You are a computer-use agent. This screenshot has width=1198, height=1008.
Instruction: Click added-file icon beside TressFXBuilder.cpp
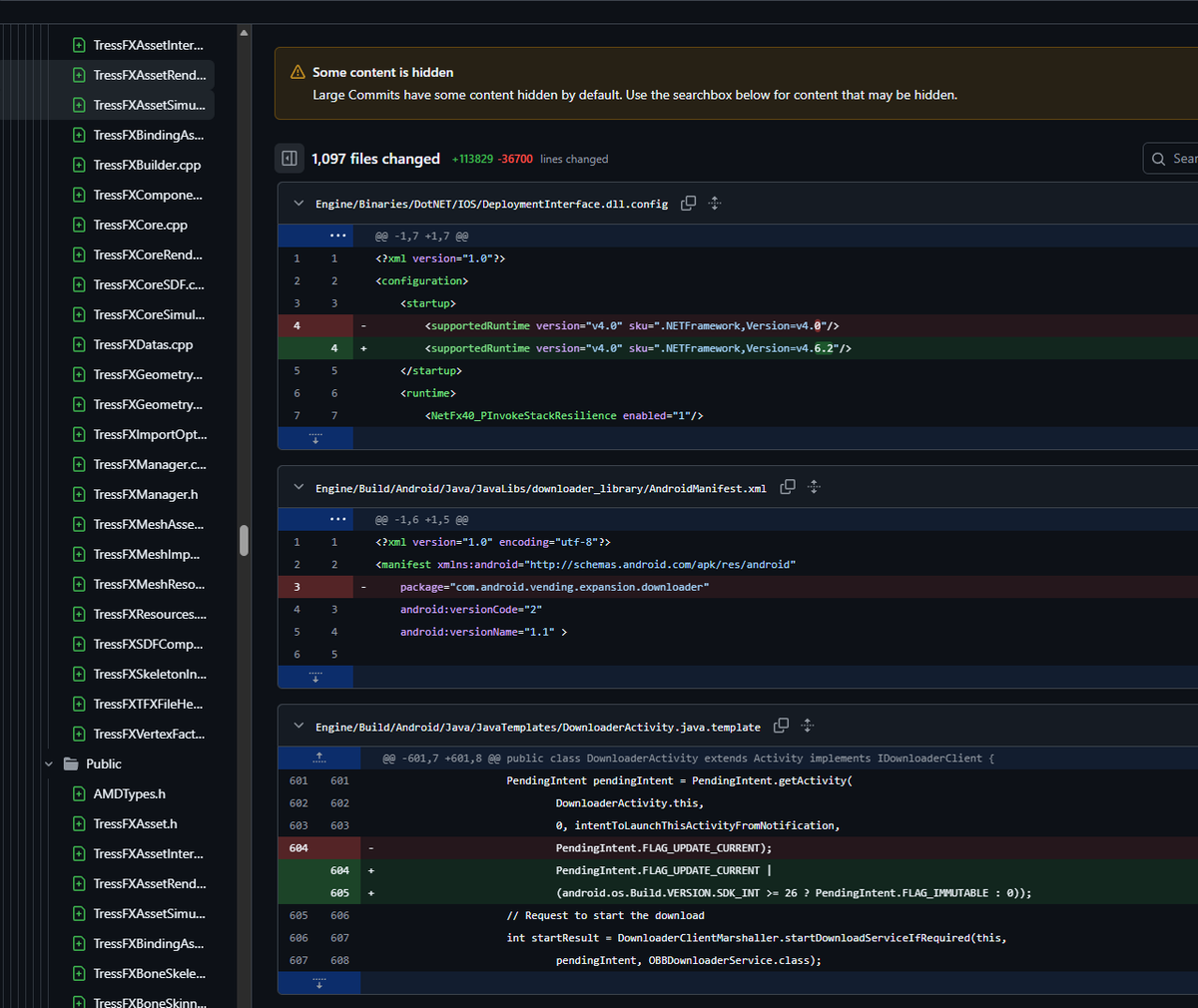pyautogui.click(x=79, y=165)
